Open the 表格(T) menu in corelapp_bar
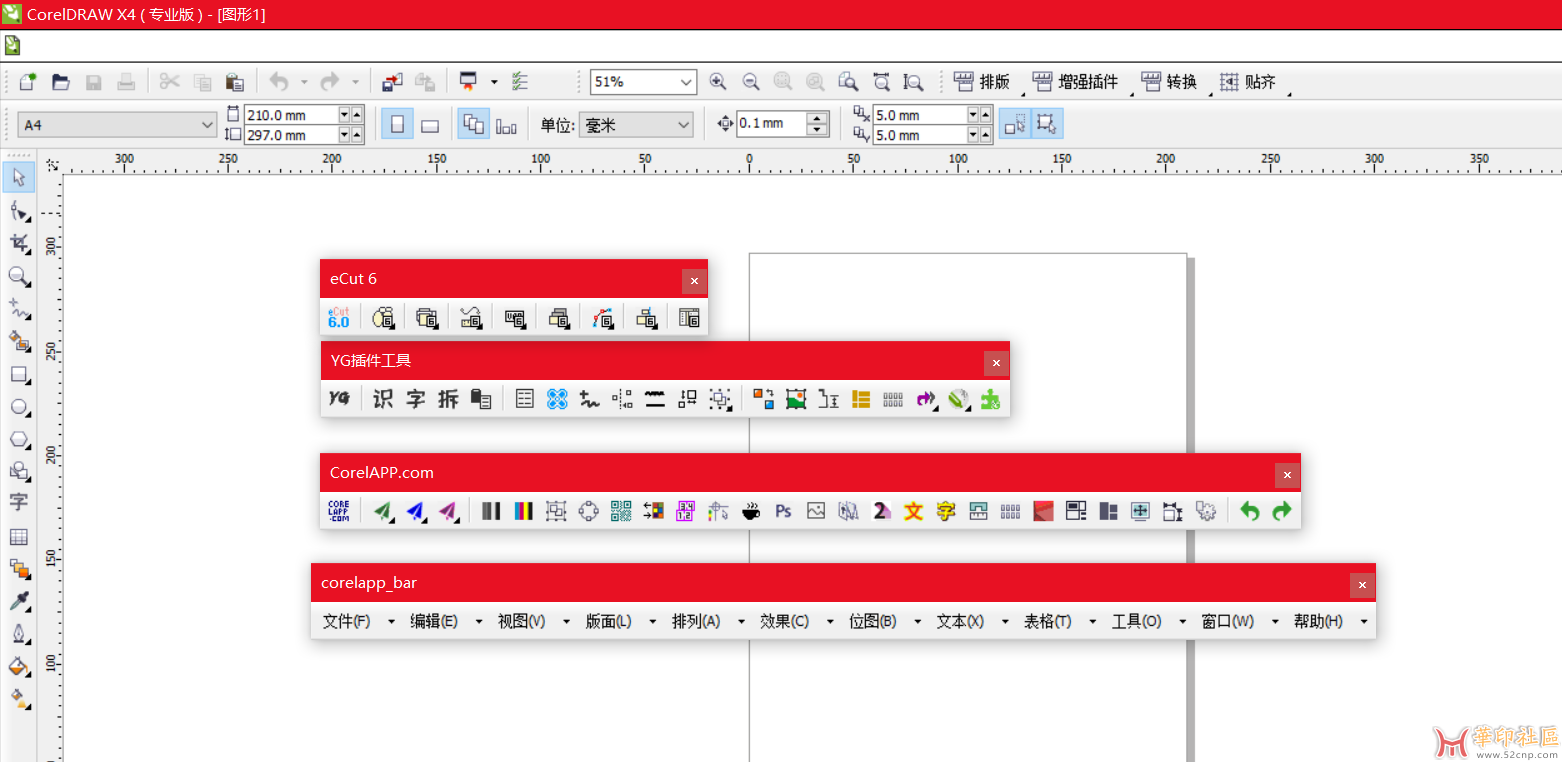Image resolution: width=1562 pixels, height=762 pixels. click(x=1047, y=621)
